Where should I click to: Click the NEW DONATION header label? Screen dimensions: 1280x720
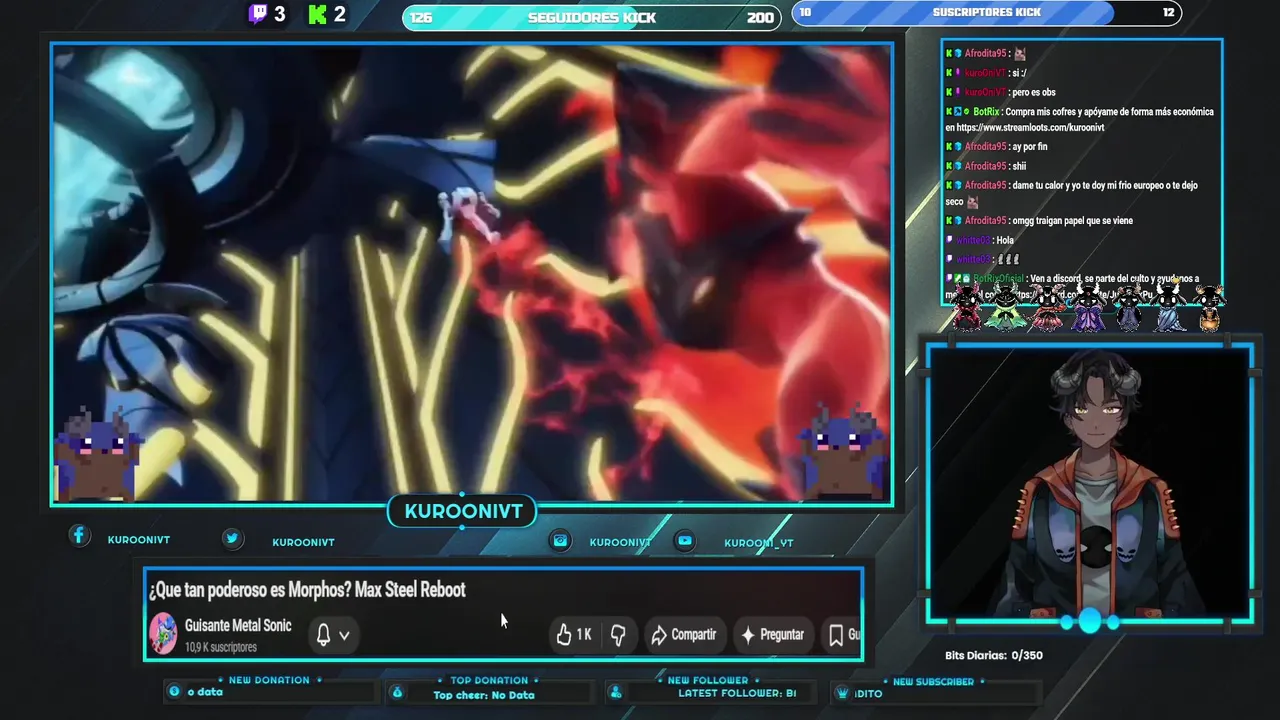click(x=269, y=680)
